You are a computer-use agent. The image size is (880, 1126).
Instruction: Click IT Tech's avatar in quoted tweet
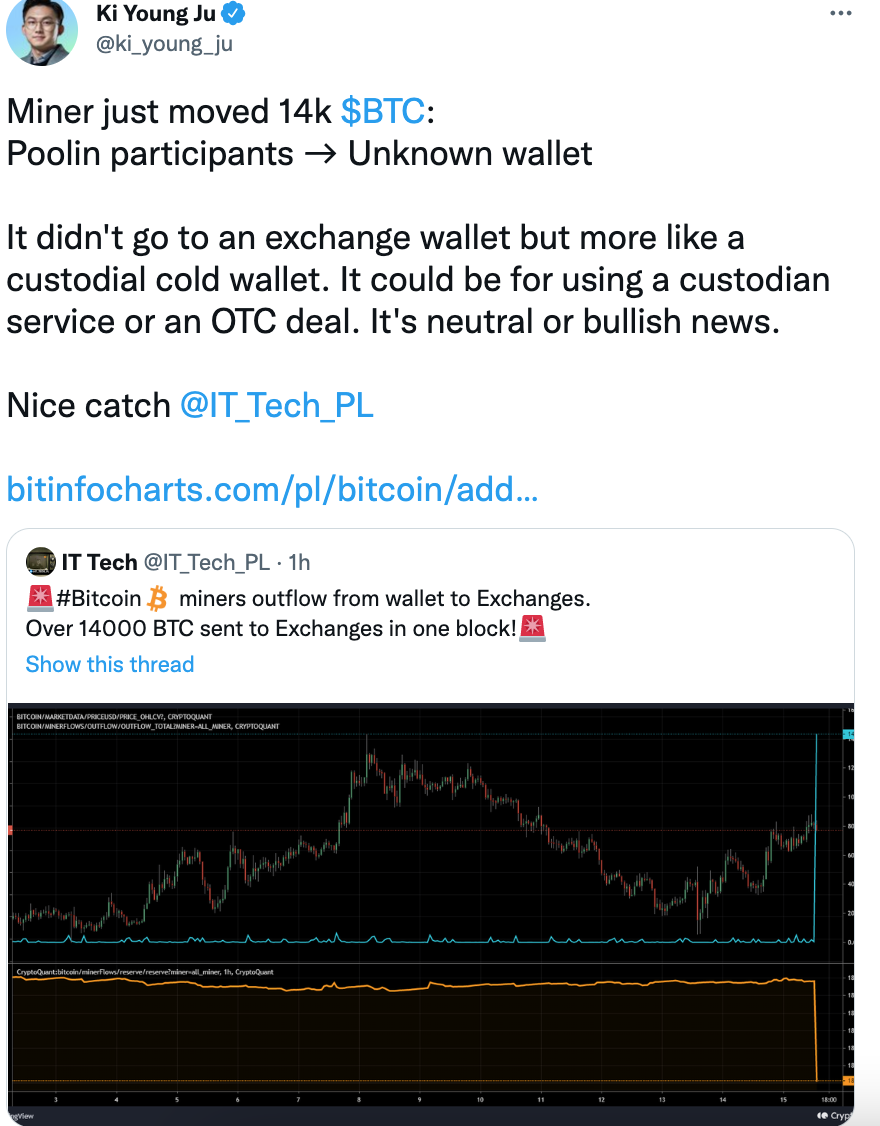point(41,562)
